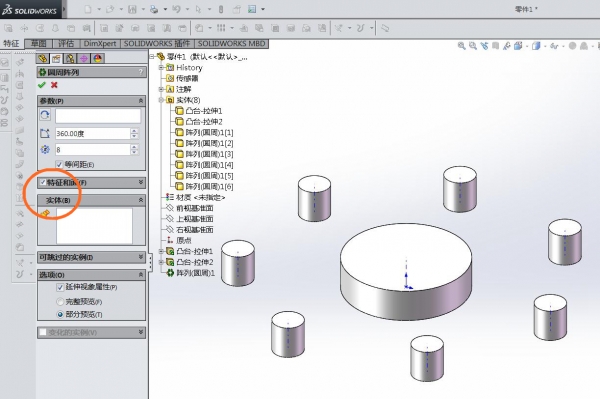Cancel the circular pattern with red X
Screen dimensions: 600x399
(54, 85)
